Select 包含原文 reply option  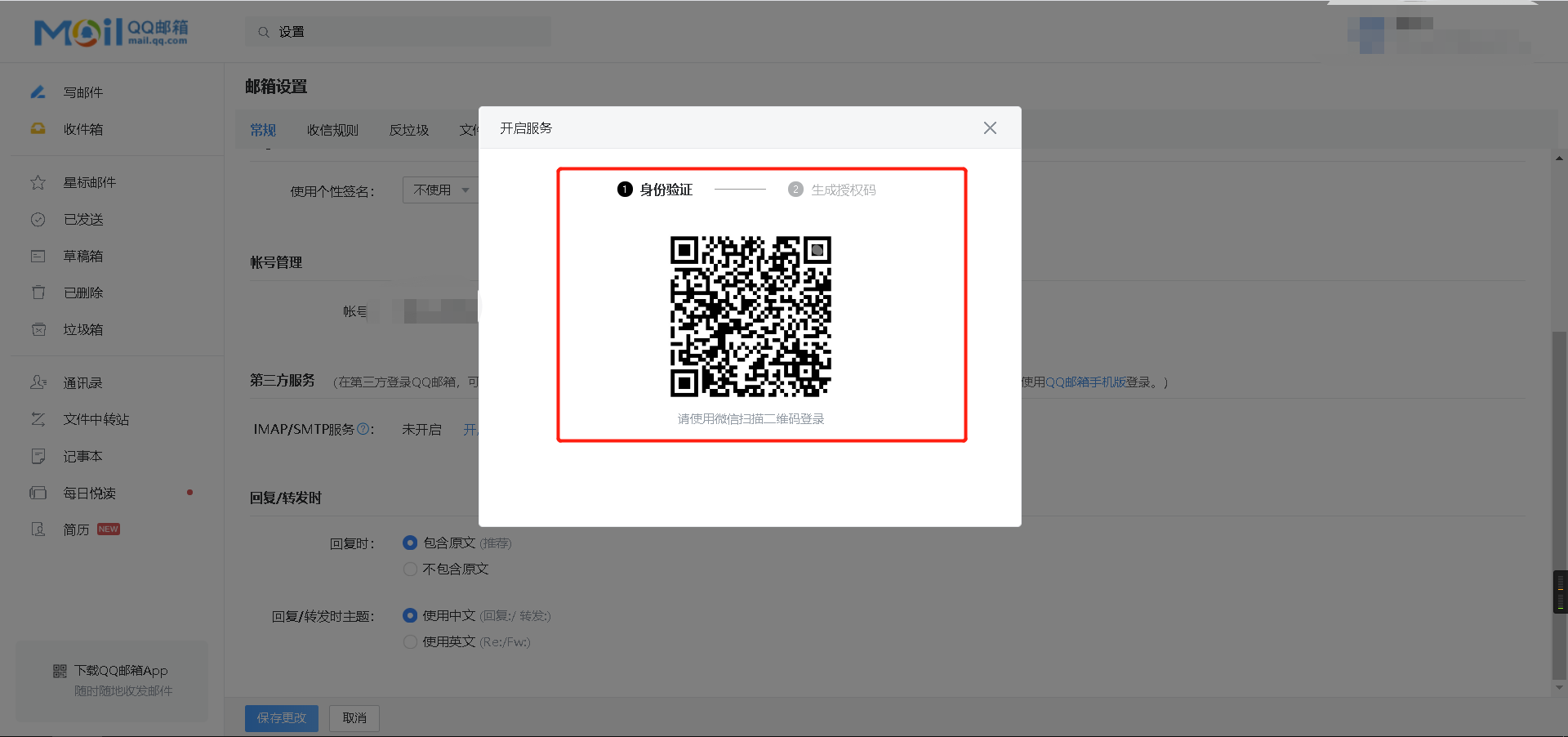(410, 543)
